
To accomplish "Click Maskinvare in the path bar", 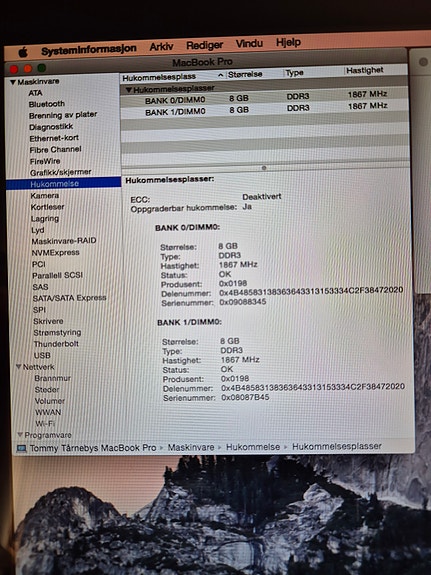I will pos(191,447).
